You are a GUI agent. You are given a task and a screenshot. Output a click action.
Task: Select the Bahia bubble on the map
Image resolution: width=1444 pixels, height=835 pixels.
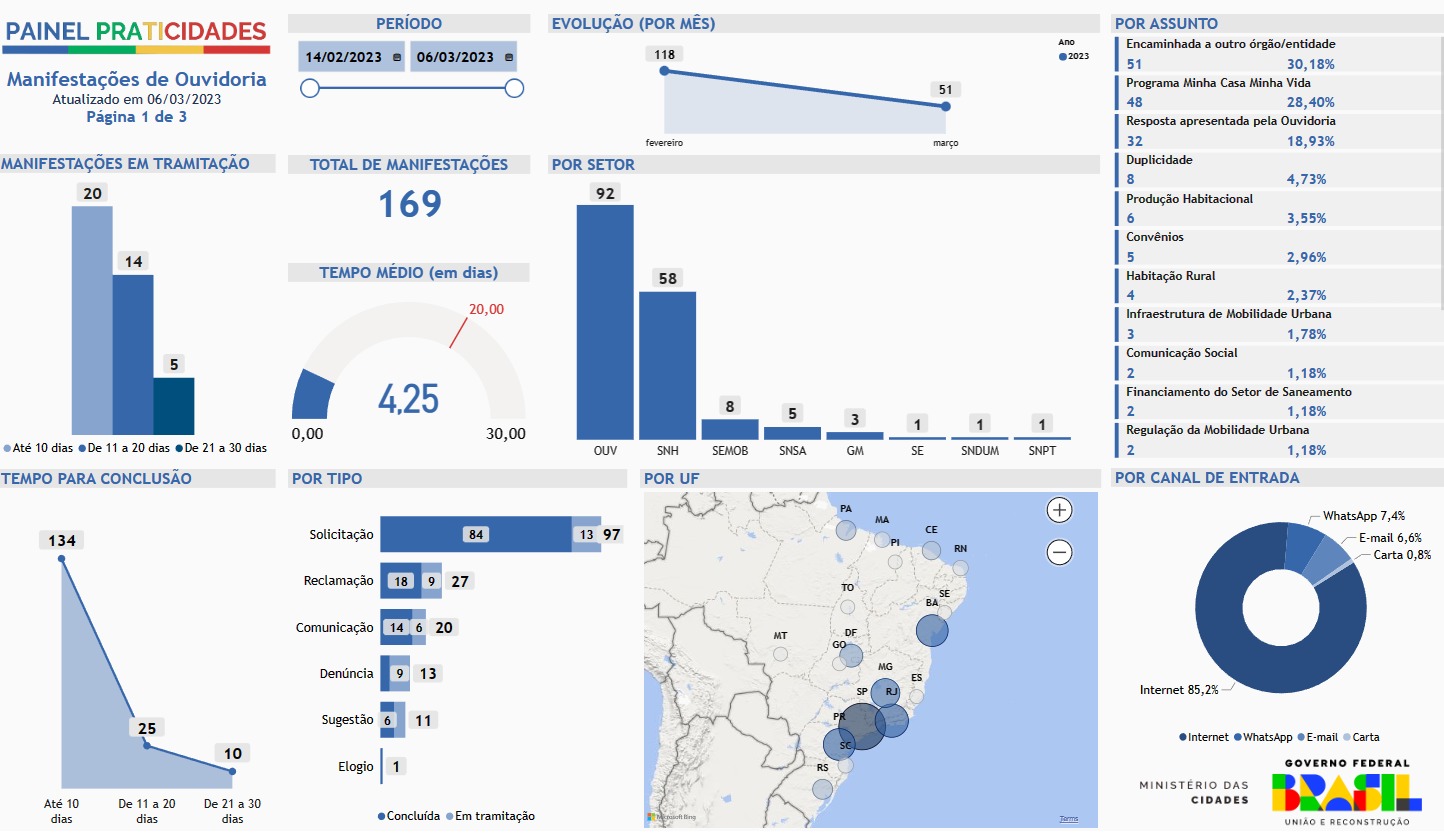[x=932, y=631]
